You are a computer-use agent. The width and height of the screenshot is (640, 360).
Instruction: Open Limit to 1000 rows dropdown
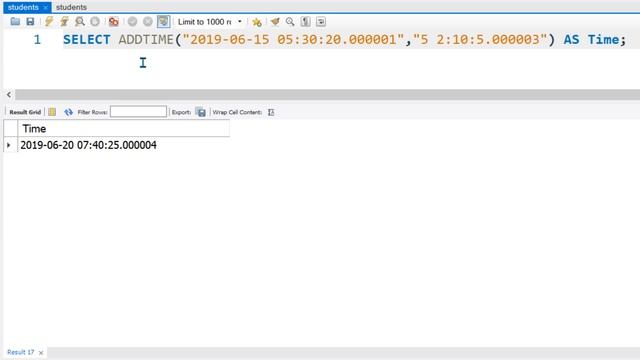210,22
